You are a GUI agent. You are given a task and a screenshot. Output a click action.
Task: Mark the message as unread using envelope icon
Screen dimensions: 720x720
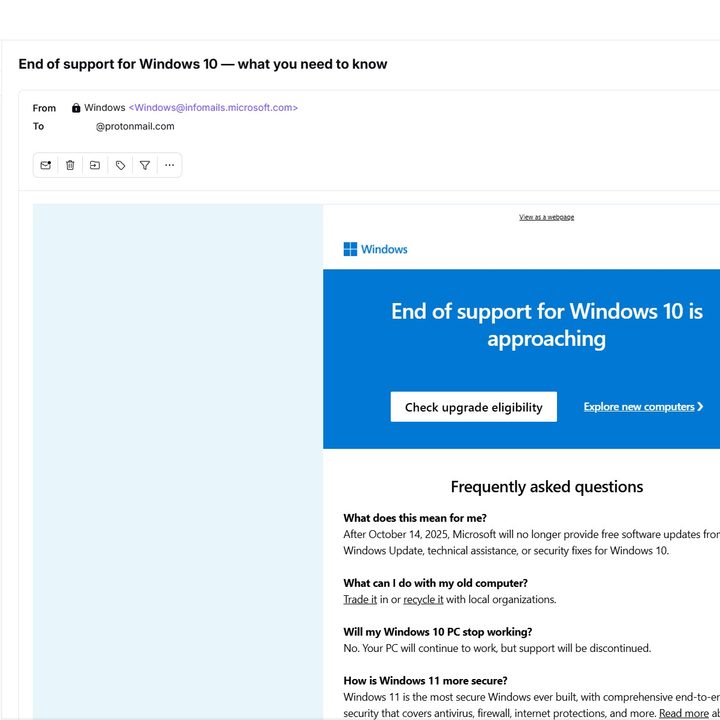pyautogui.click(x=45, y=165)
